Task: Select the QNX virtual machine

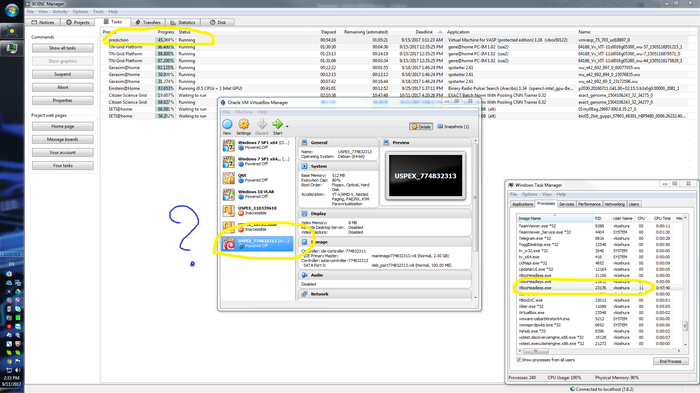Action: [x=258, y=178]
